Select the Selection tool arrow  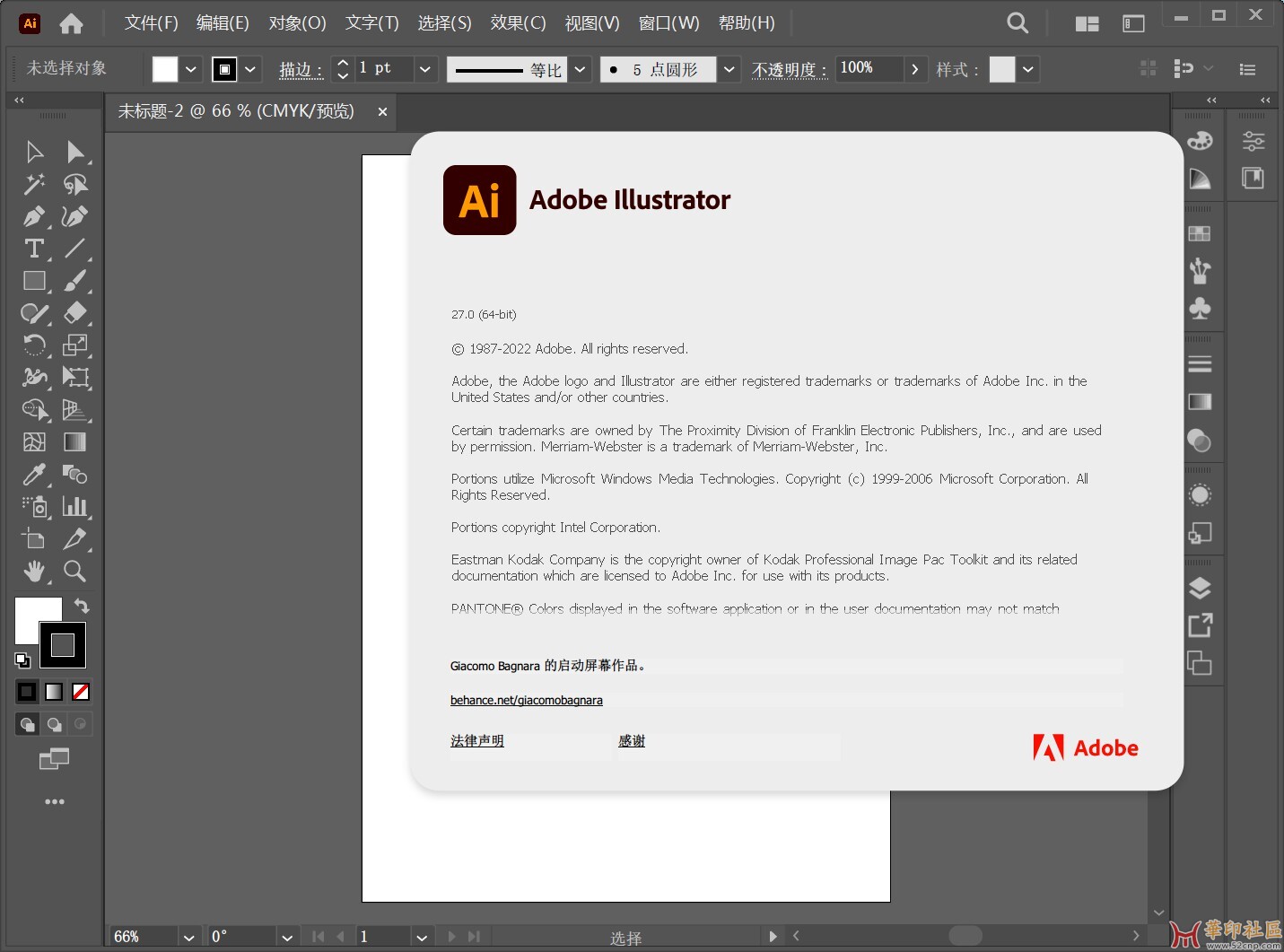pyautogui.click(x=34, y=153)
